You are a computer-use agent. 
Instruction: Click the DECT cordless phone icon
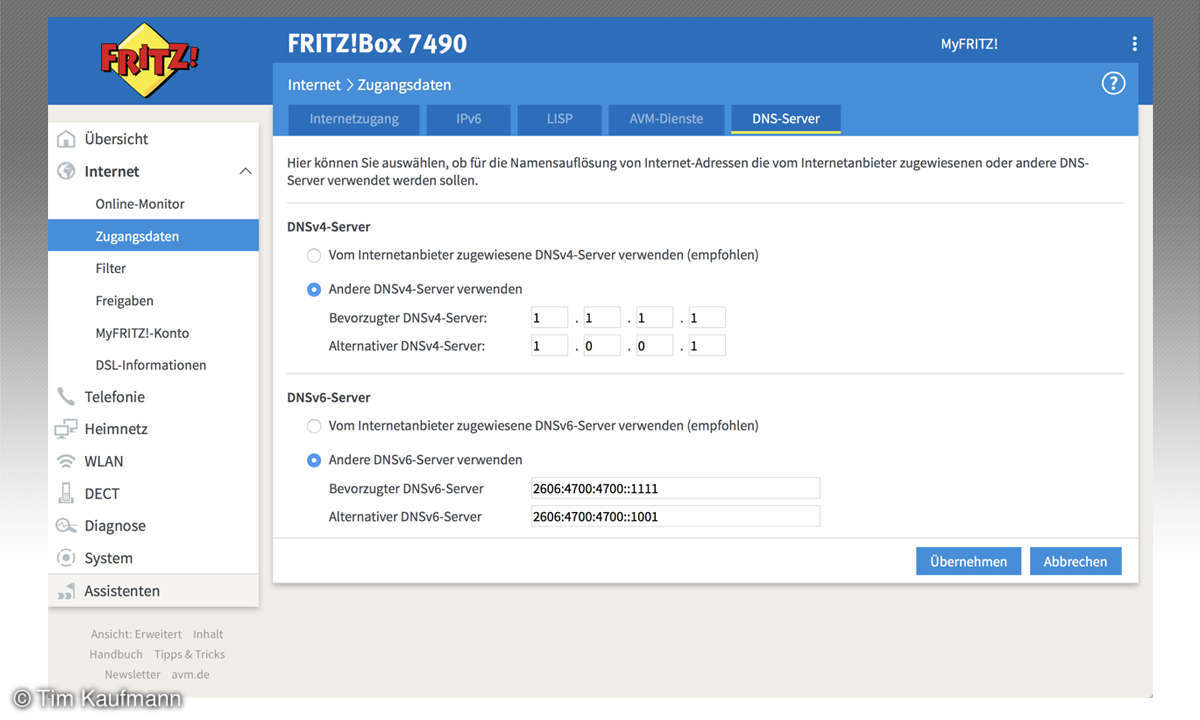point(66,493)
